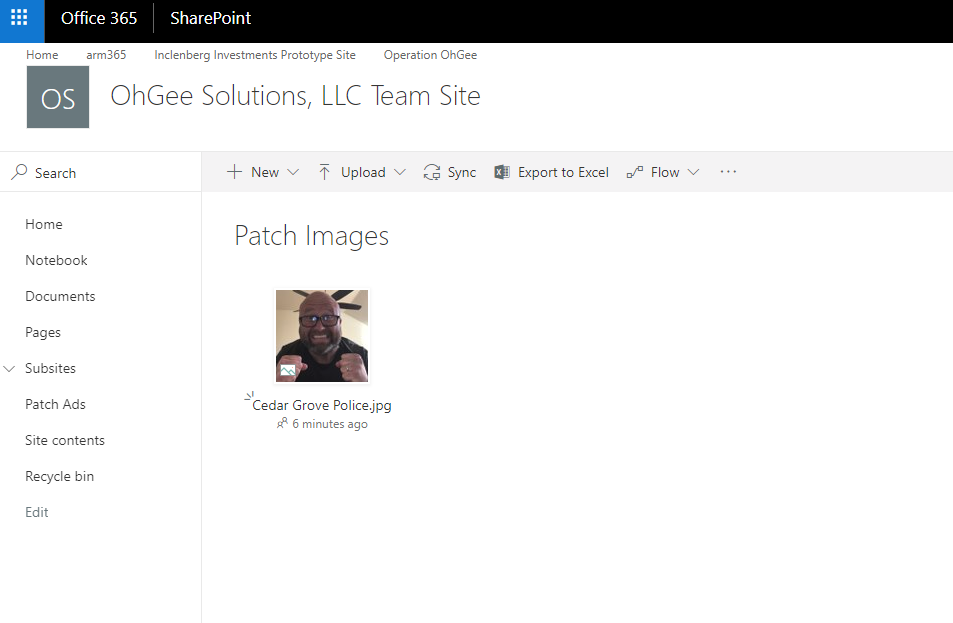
Task: Expand the New dropdown chevron
Action: click(x=293, y=172)
